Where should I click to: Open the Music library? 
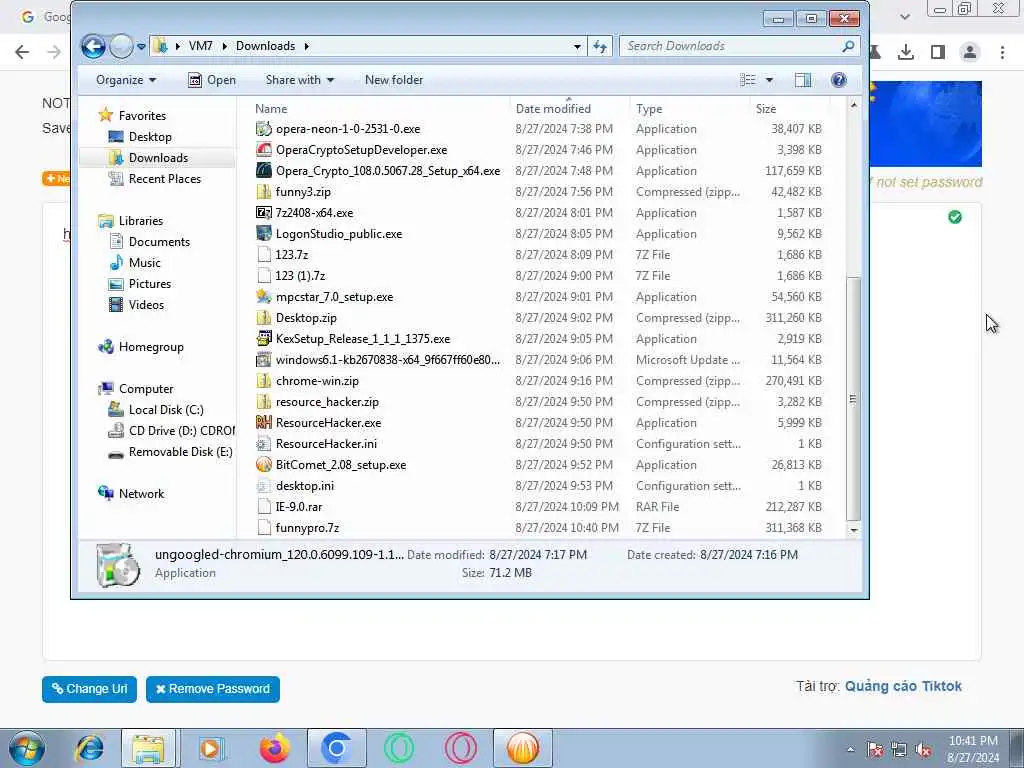point(144,263)
